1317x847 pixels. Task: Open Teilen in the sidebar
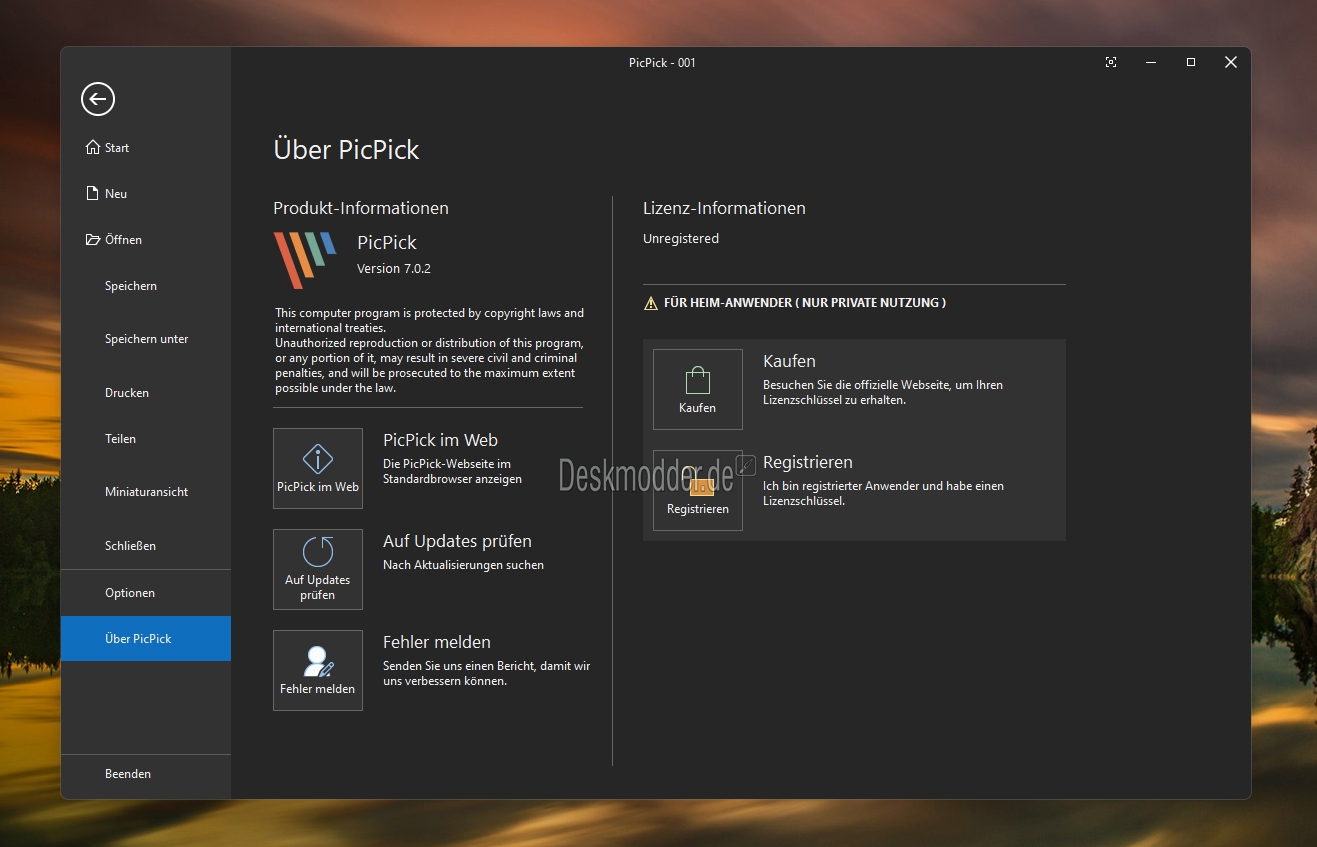(x=146, y=439)
